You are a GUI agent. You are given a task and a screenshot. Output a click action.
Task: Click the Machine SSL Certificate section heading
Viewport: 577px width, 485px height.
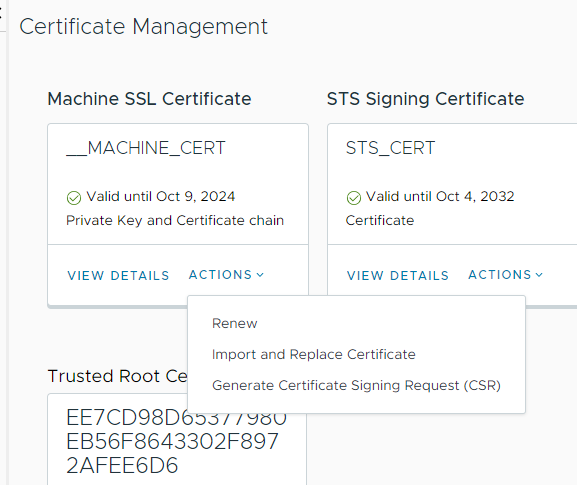point(149,99)
